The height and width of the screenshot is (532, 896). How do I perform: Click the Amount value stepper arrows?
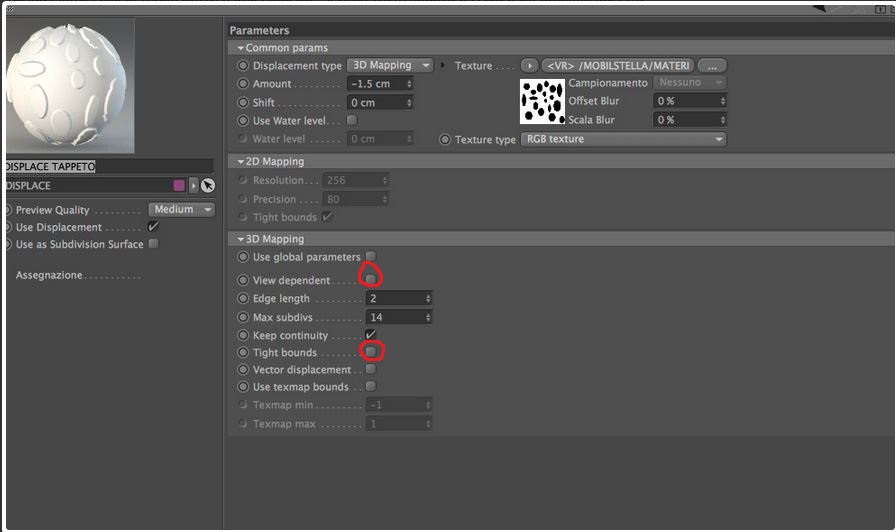409,83
